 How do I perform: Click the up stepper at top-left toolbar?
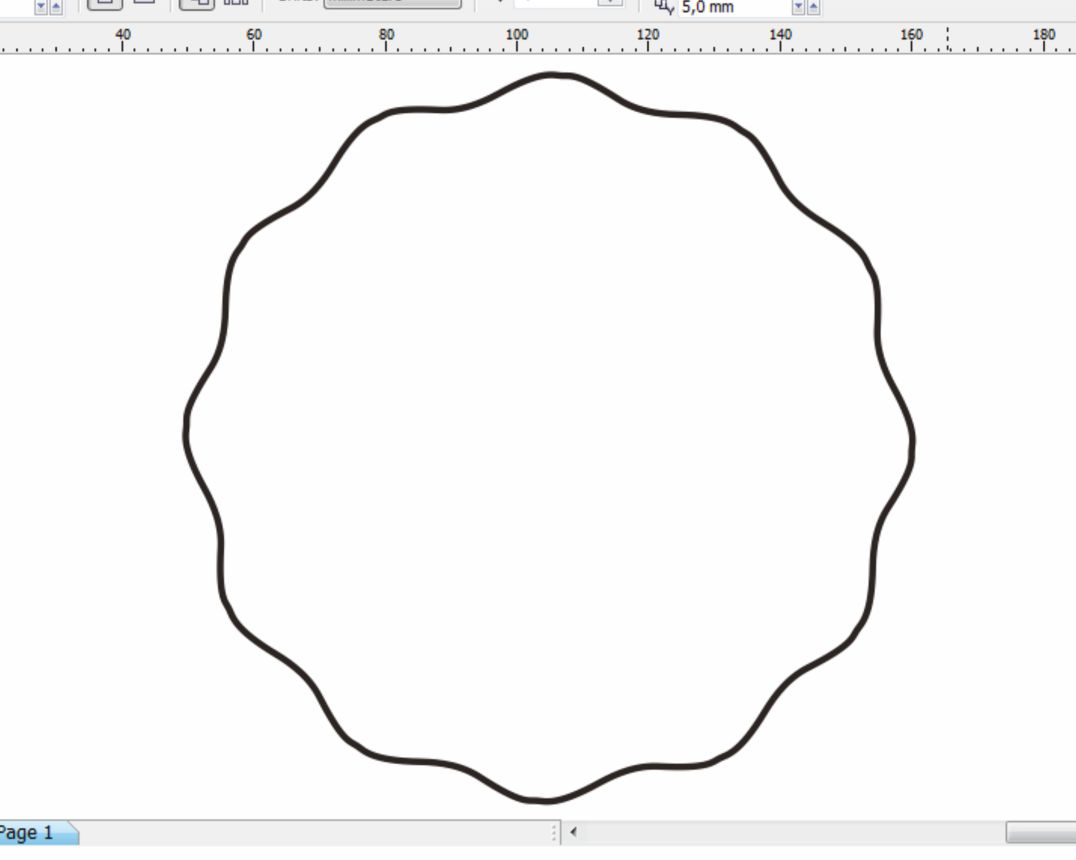pyautogui.click(x=56, y=8)
